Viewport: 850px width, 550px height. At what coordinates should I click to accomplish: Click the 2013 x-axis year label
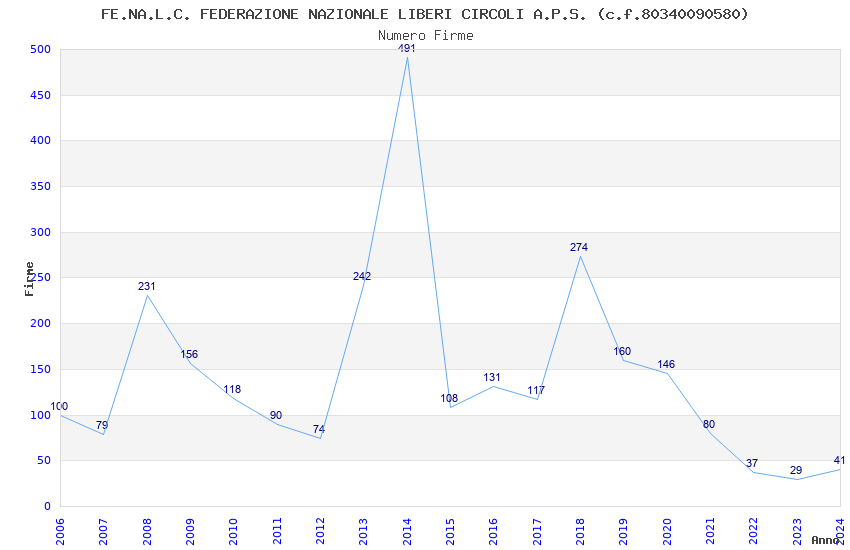pyautogui.click(x=363, y=532)
